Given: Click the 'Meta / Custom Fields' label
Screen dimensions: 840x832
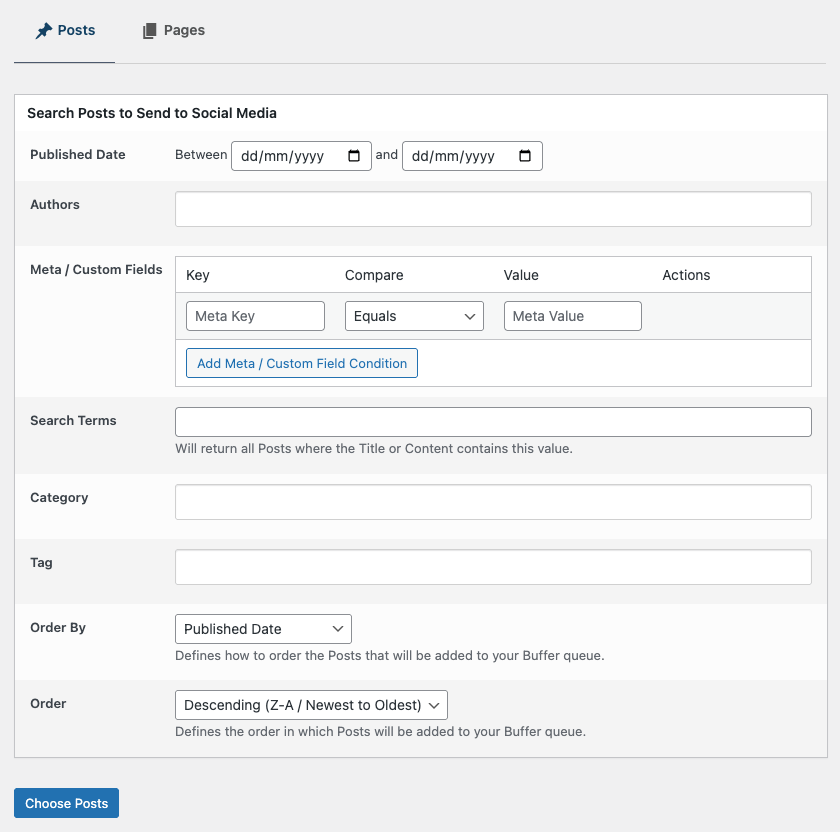Looking at the screenshot, I should click(x=96, y=269).
